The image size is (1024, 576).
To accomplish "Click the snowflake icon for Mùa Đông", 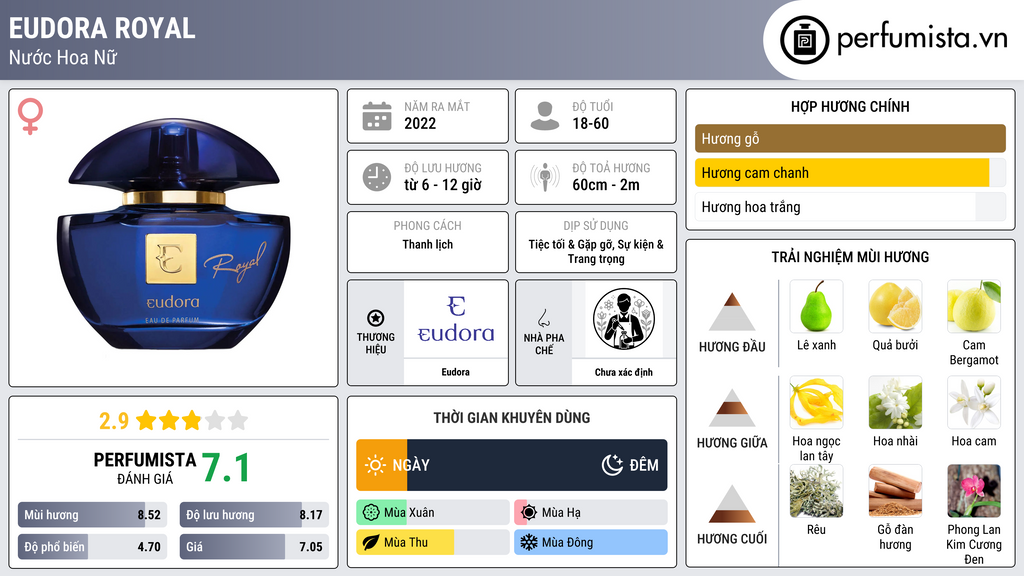I will pos(529,542).
